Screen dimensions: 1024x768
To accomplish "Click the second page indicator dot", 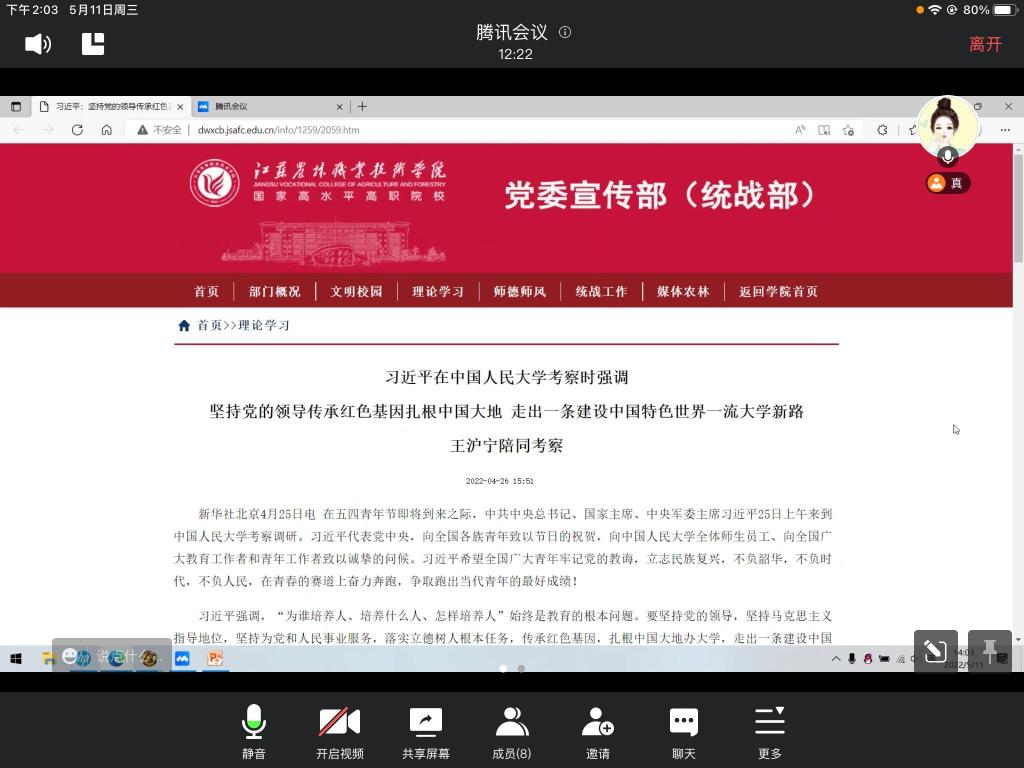I will point(521,669).
